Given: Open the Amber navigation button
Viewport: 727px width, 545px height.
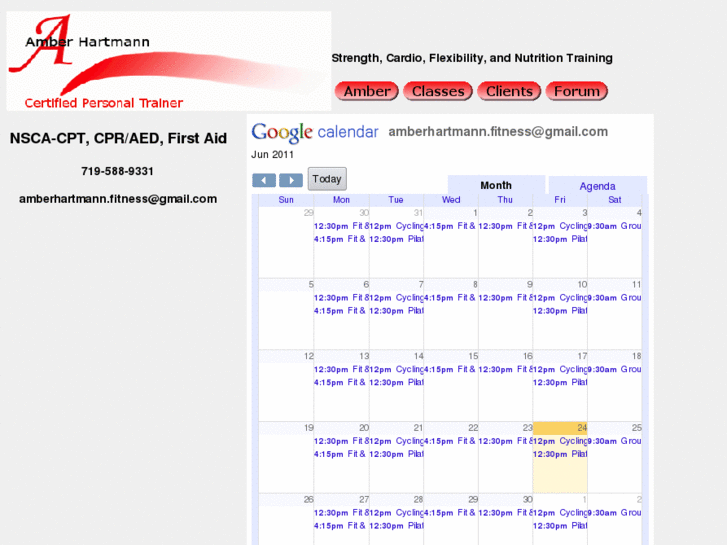Looking at the screenshot, I should coord(367,91).
